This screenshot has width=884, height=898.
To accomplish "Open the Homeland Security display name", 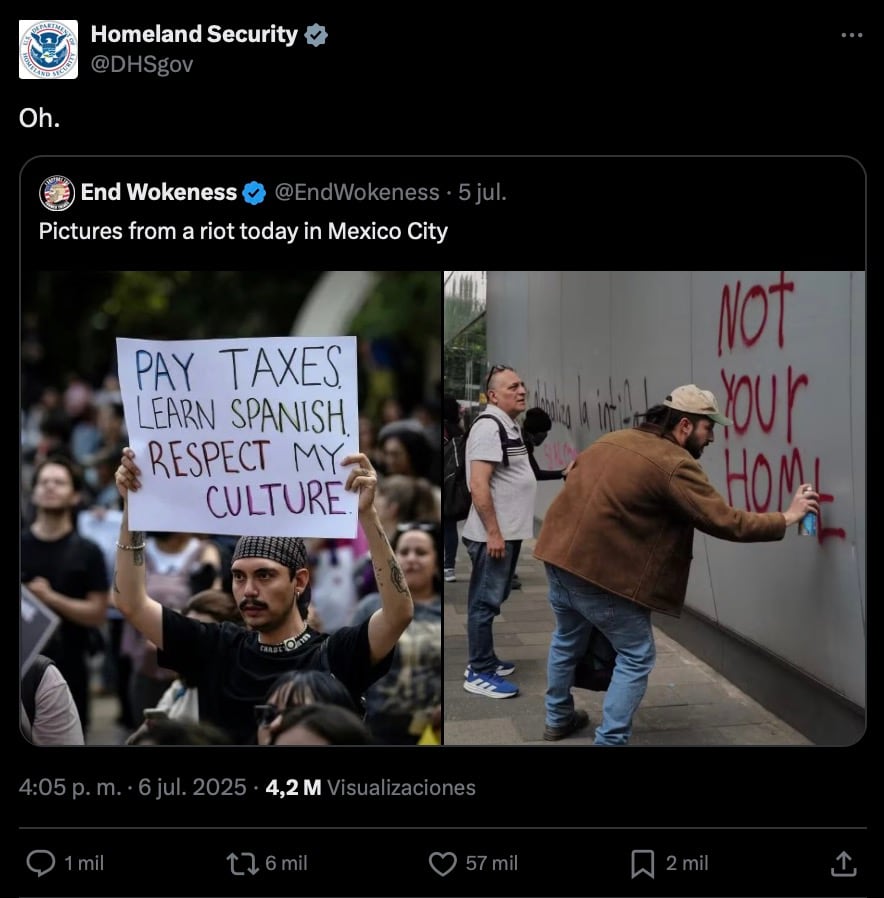I will point(194,34).
